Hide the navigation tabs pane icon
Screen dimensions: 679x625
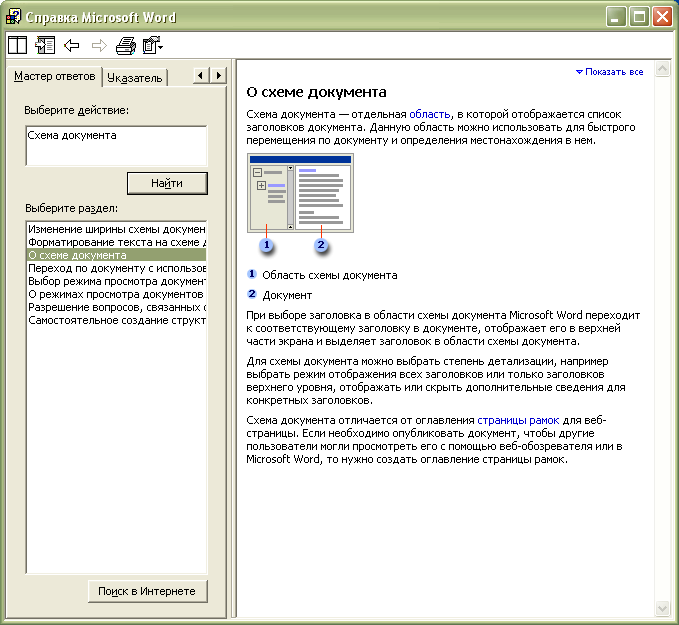tap(45, 45)
